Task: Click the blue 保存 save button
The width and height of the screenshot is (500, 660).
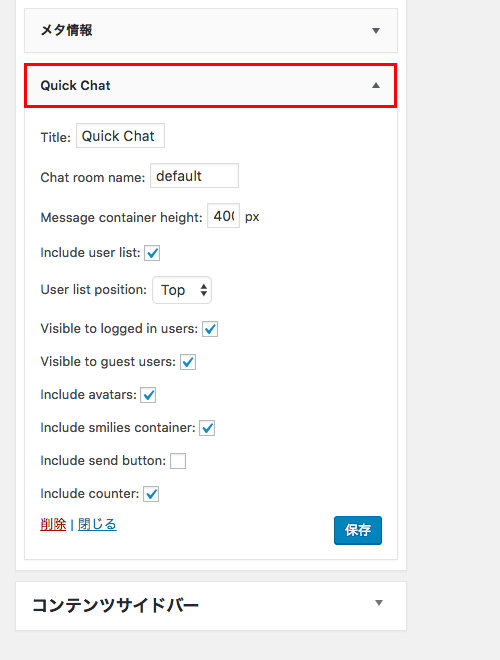Action: pos(358,530)
